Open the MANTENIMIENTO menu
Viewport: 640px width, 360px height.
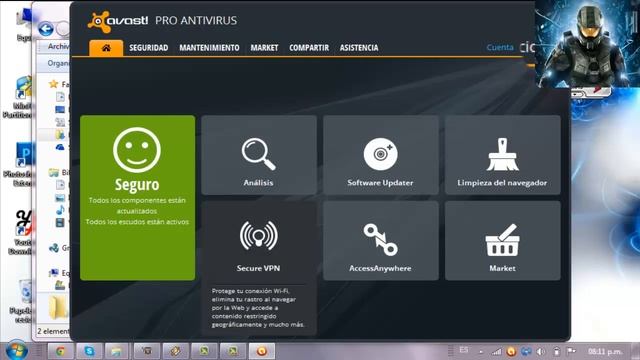point(209,48)
